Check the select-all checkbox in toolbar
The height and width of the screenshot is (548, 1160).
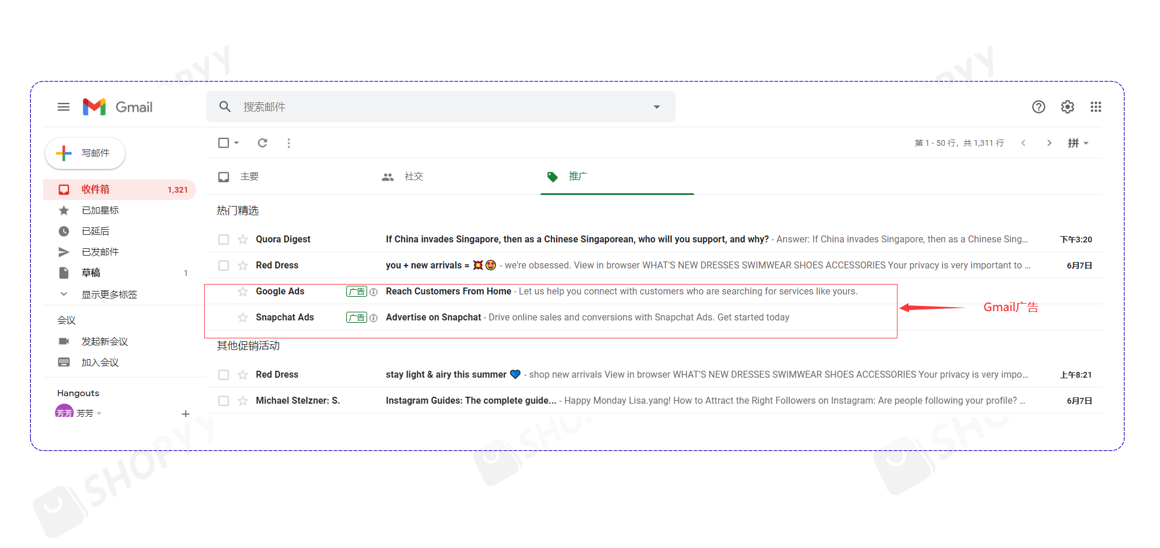224,143
